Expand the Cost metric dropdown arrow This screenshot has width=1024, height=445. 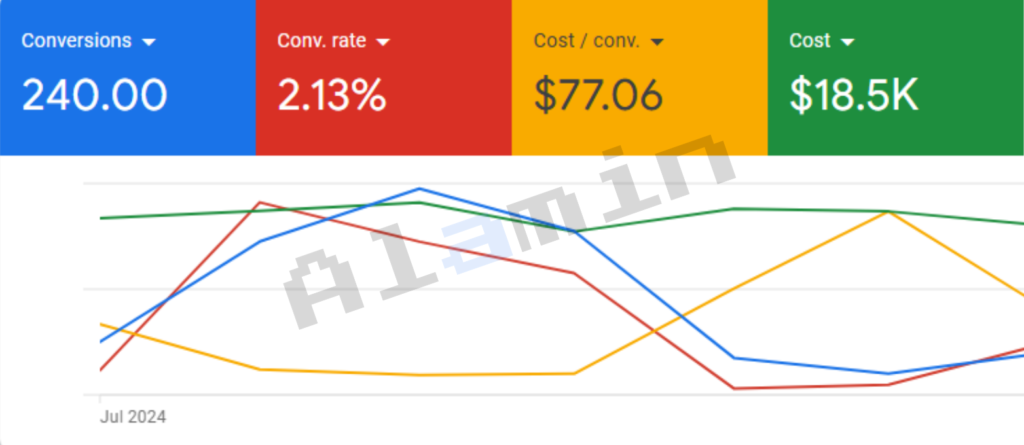click(848, 42)
